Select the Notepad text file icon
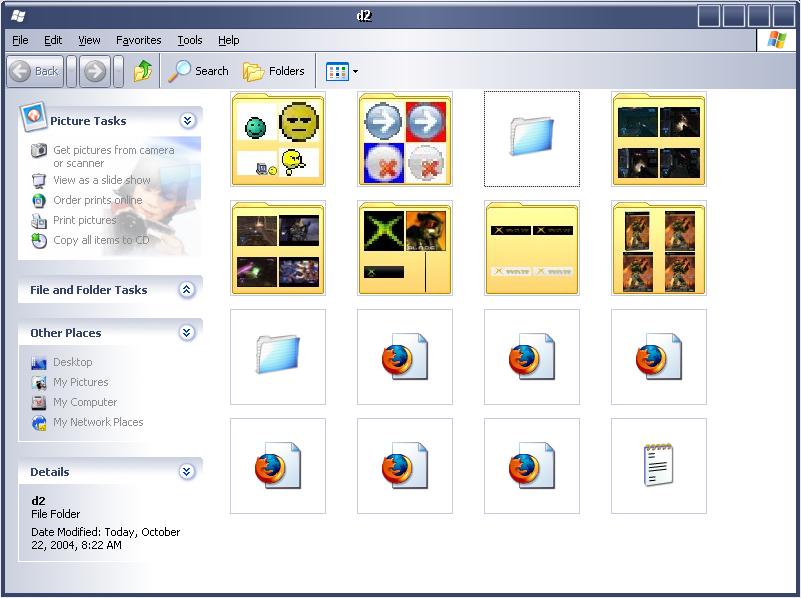Image resolution: width=801 pixels, height=598 pixels. [x=658, y=466]
